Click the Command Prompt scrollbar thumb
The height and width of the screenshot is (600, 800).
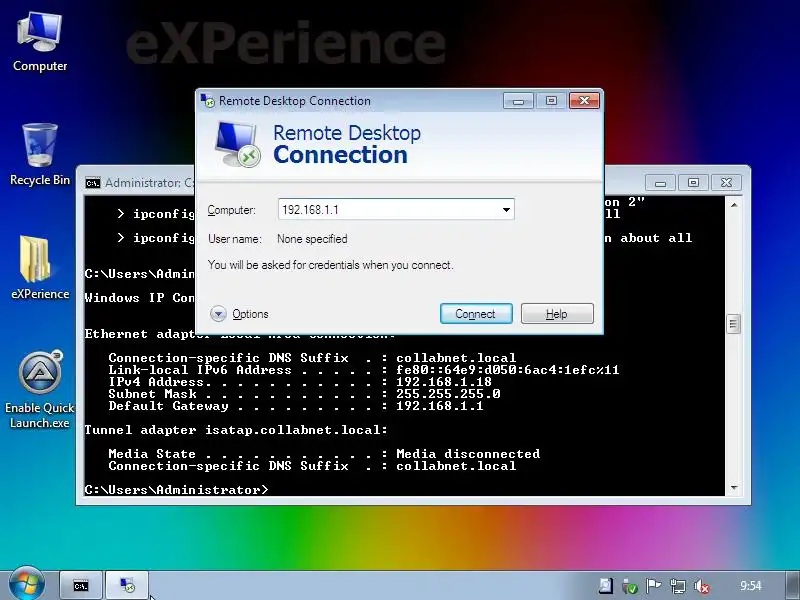tap(734, 323)
